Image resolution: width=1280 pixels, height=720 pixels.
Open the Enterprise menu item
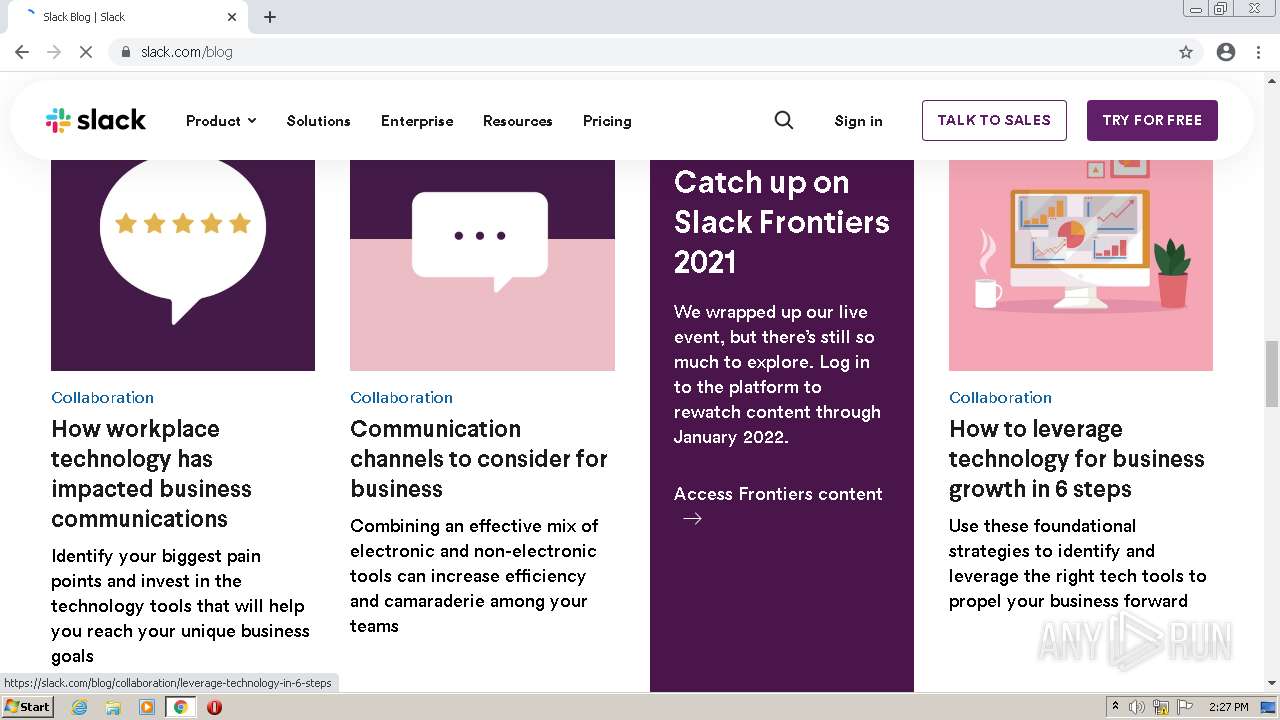[417, 120]
